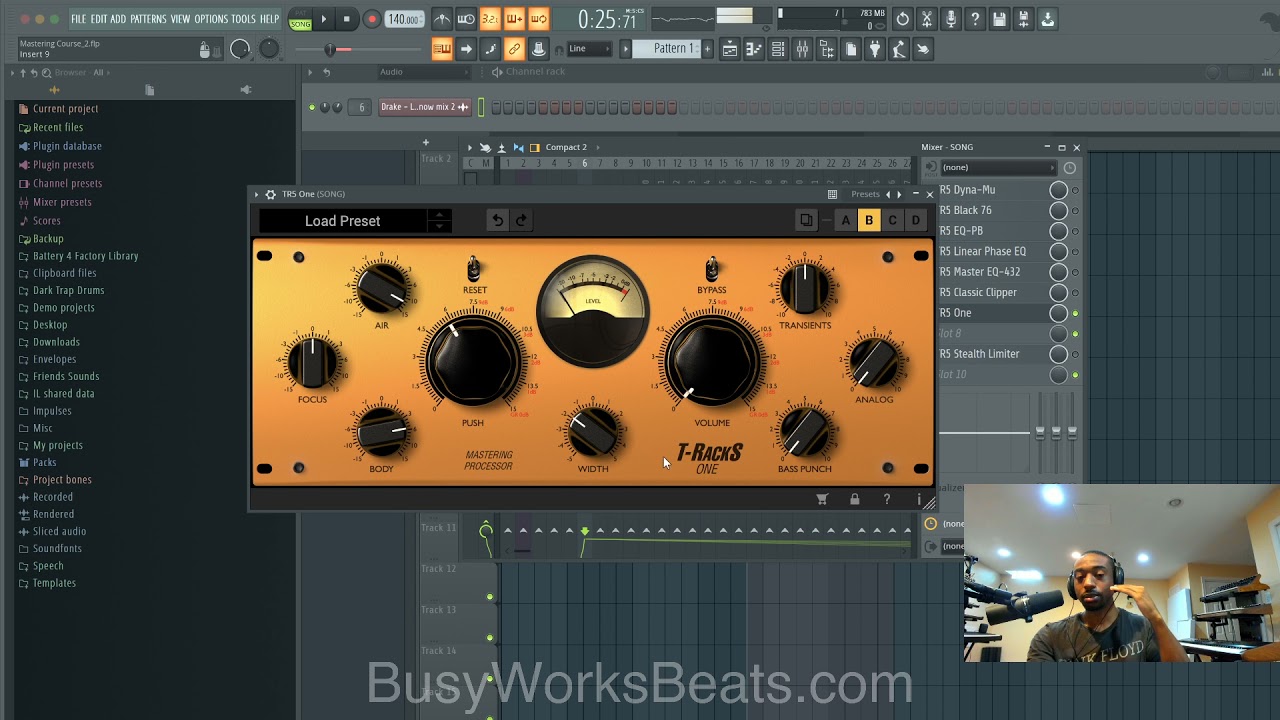
Task: Toggle the R5 One slot enable LED
Action: click(1075, 313)
